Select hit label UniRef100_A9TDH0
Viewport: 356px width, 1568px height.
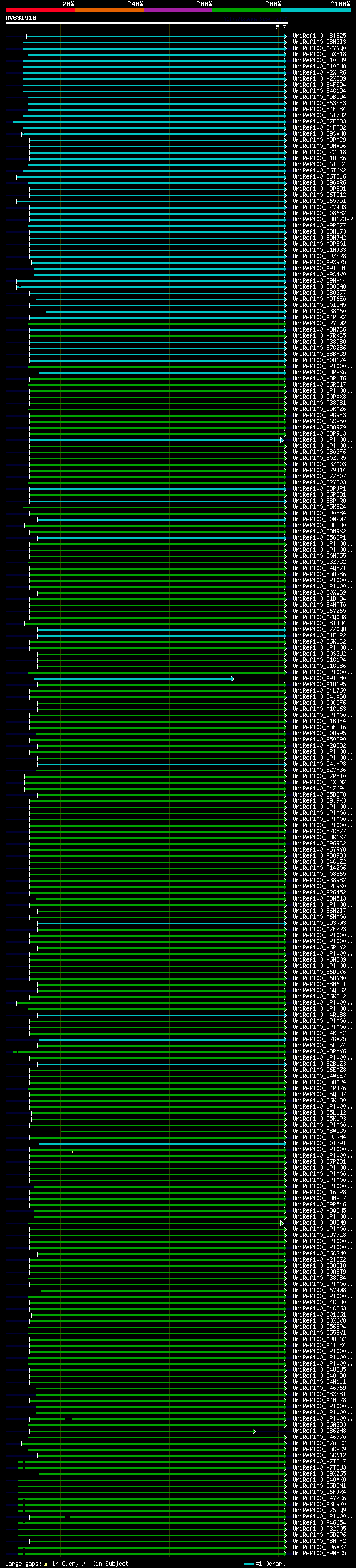click(x=319, y=678)
